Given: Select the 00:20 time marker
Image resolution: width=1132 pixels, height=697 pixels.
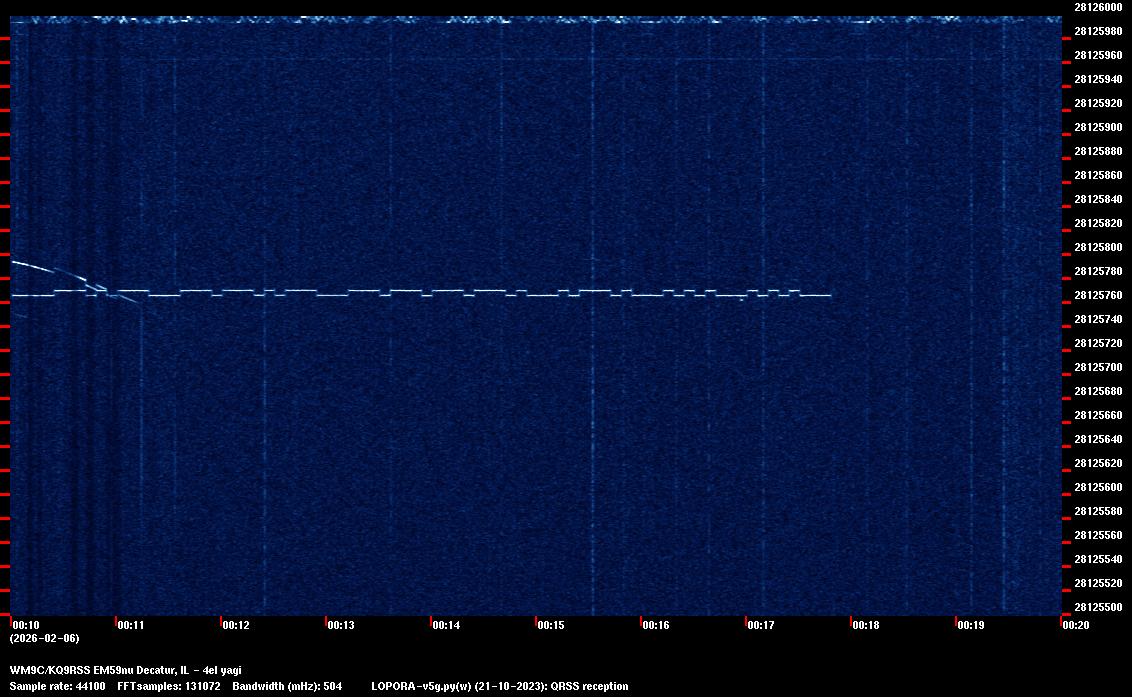Looking at the screenshot, I should tap(1076, 625).
